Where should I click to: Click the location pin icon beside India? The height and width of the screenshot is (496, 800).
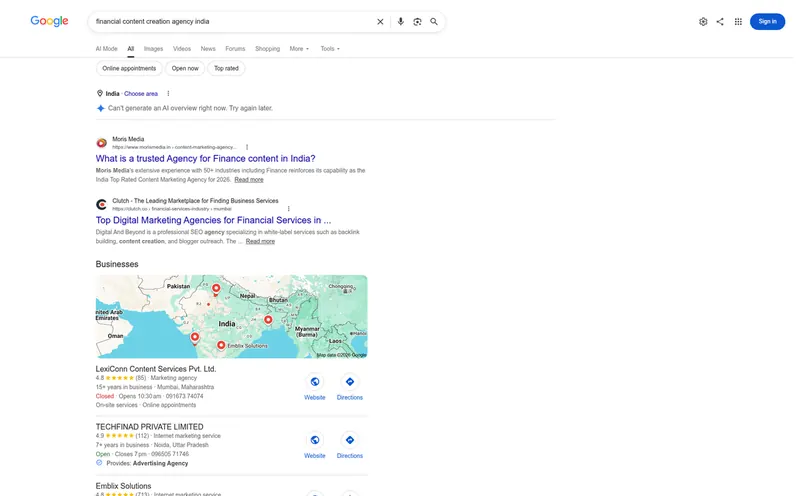coord(99,93)
